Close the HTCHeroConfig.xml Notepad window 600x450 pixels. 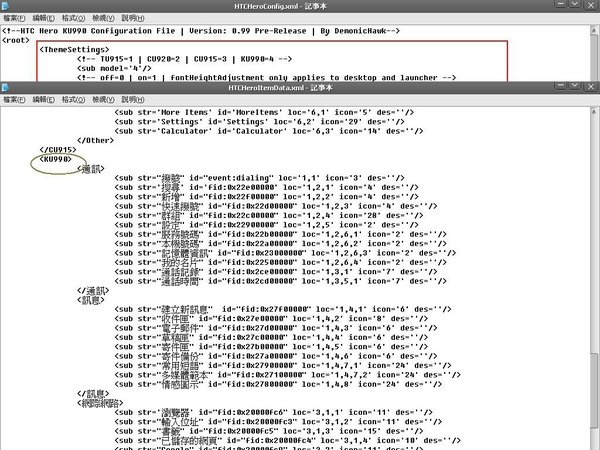590,5
